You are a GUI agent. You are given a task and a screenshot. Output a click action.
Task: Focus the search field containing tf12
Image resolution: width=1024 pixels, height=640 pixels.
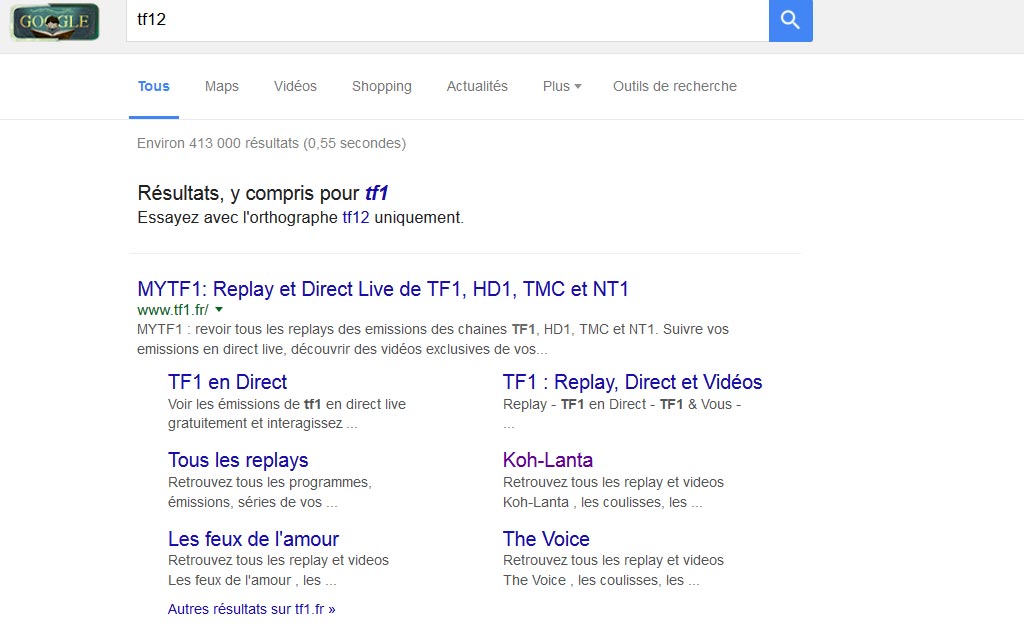[x=447, y=20]
